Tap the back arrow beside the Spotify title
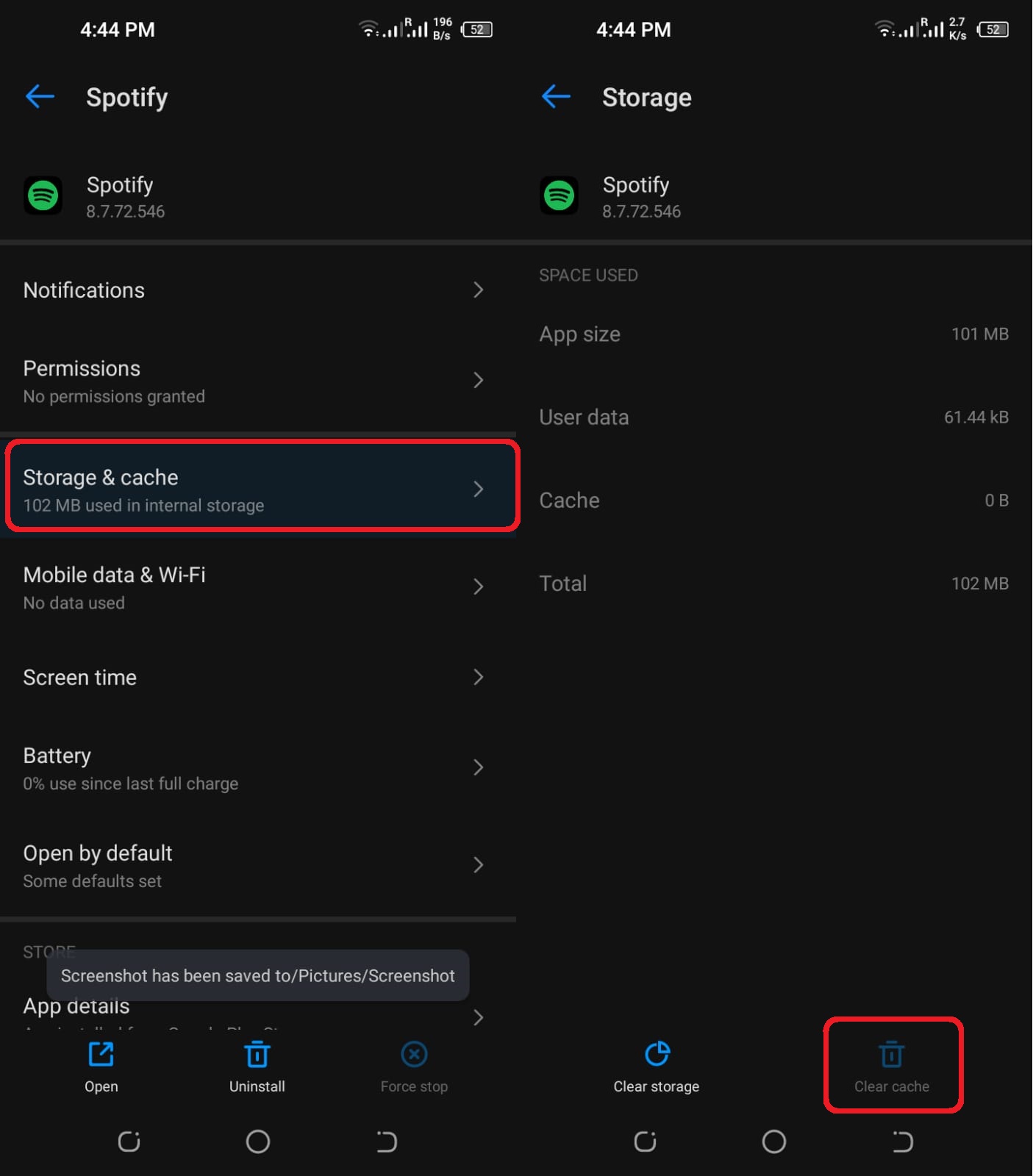Image resolution: width=1033 pixels, height=1176 pixels. tap(40, 96)
